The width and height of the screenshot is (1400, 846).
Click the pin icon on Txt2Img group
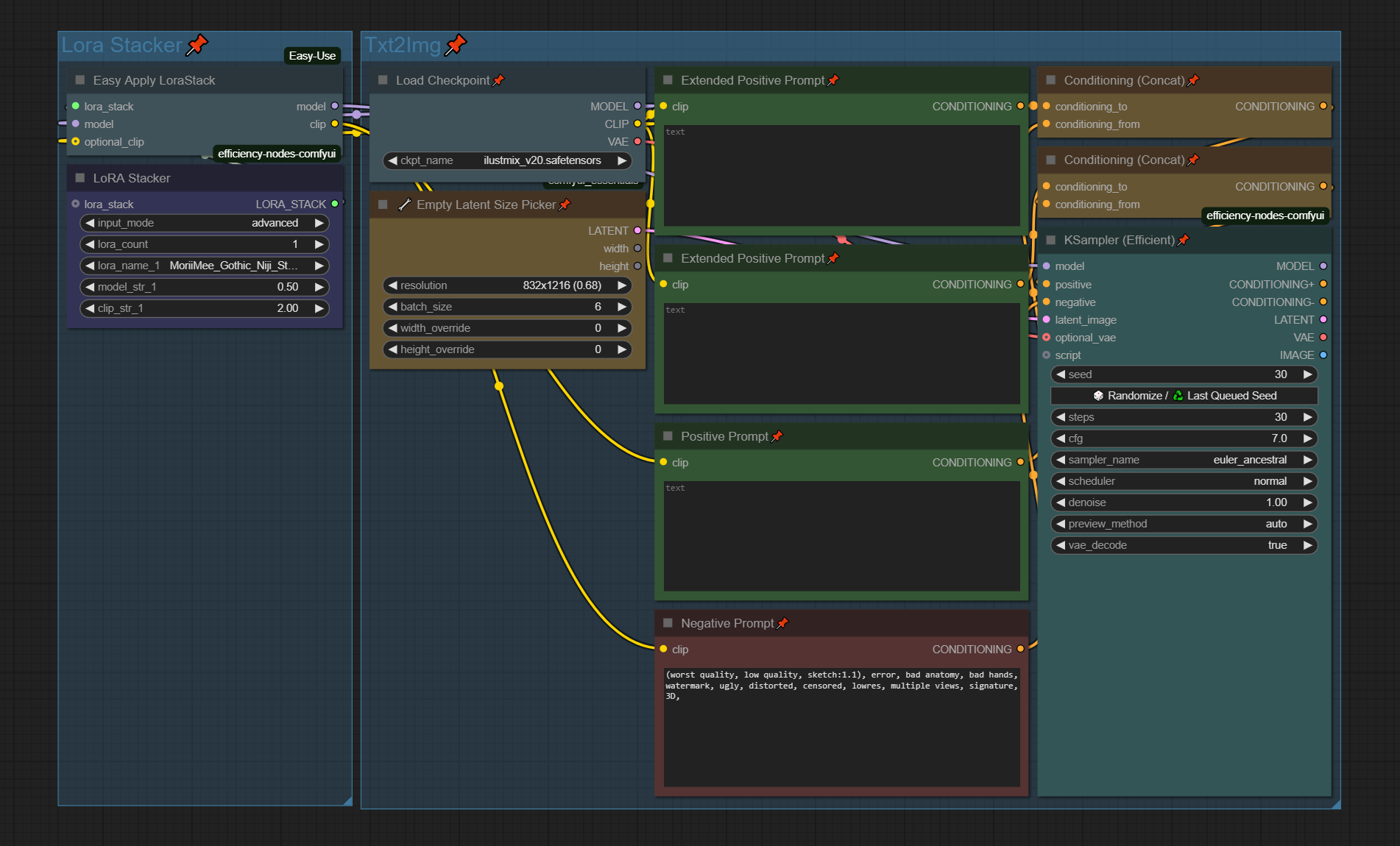(456, 46)
